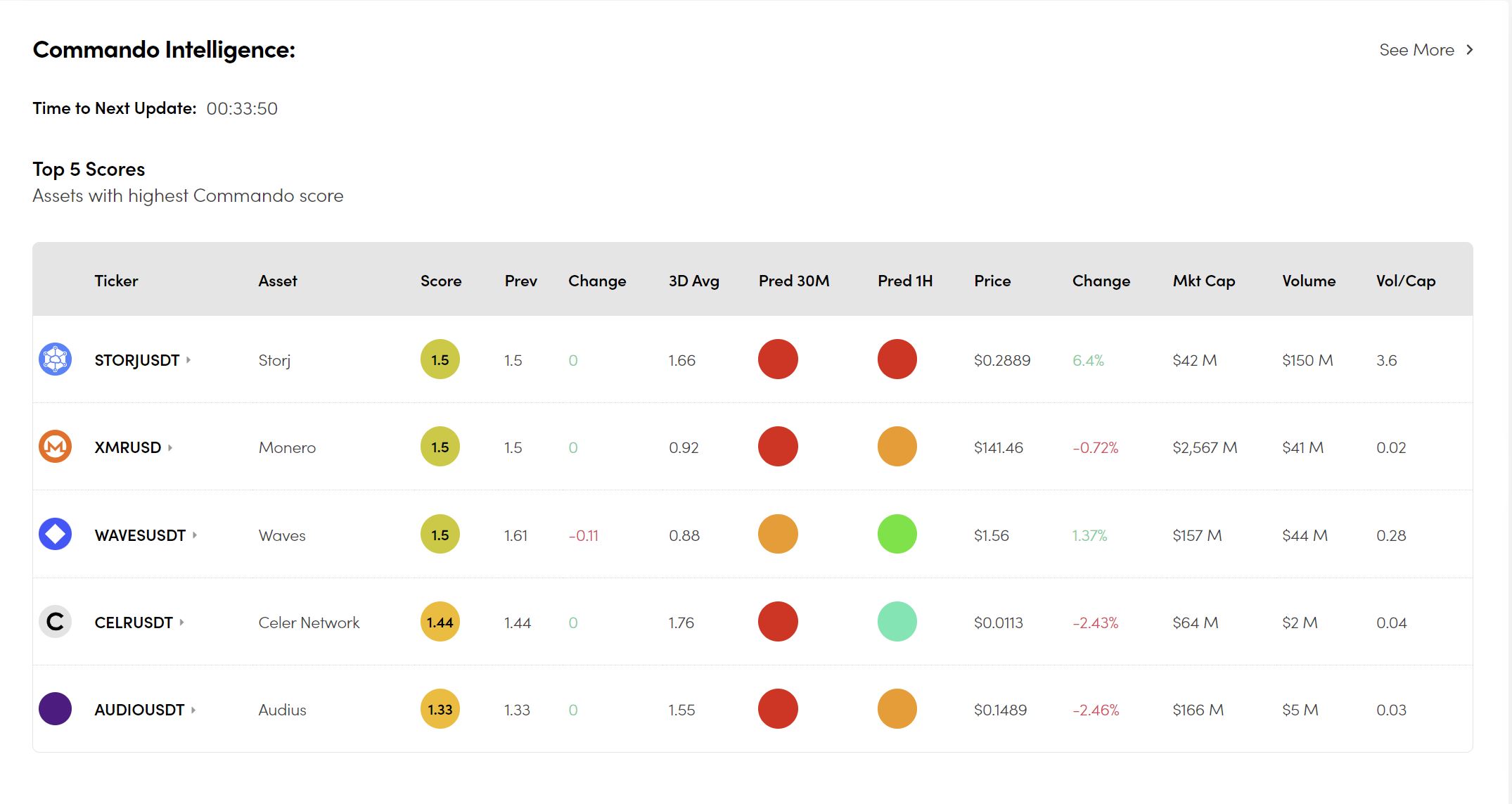This screenshot has height=804, width=1512.
Task: Click the See More chevron arrow
Action: (1469, 50)
